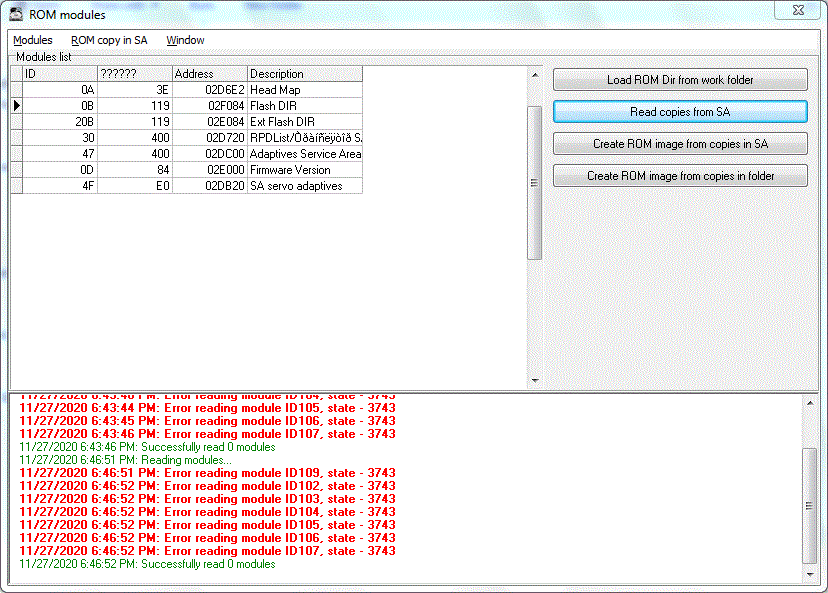Select the Firmware Version cell

(305, 170)
